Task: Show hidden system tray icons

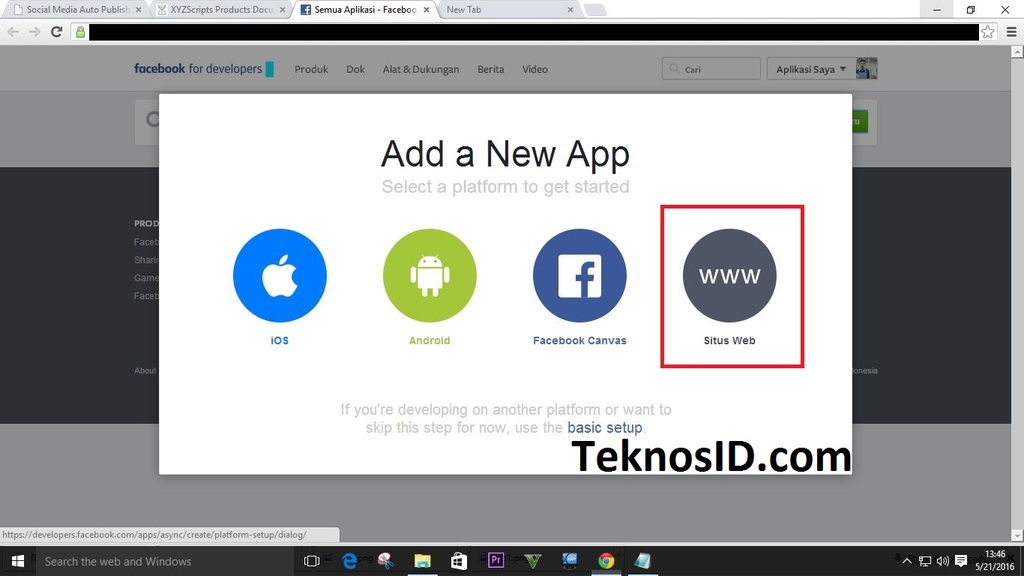Action: [x=906, y=561]
